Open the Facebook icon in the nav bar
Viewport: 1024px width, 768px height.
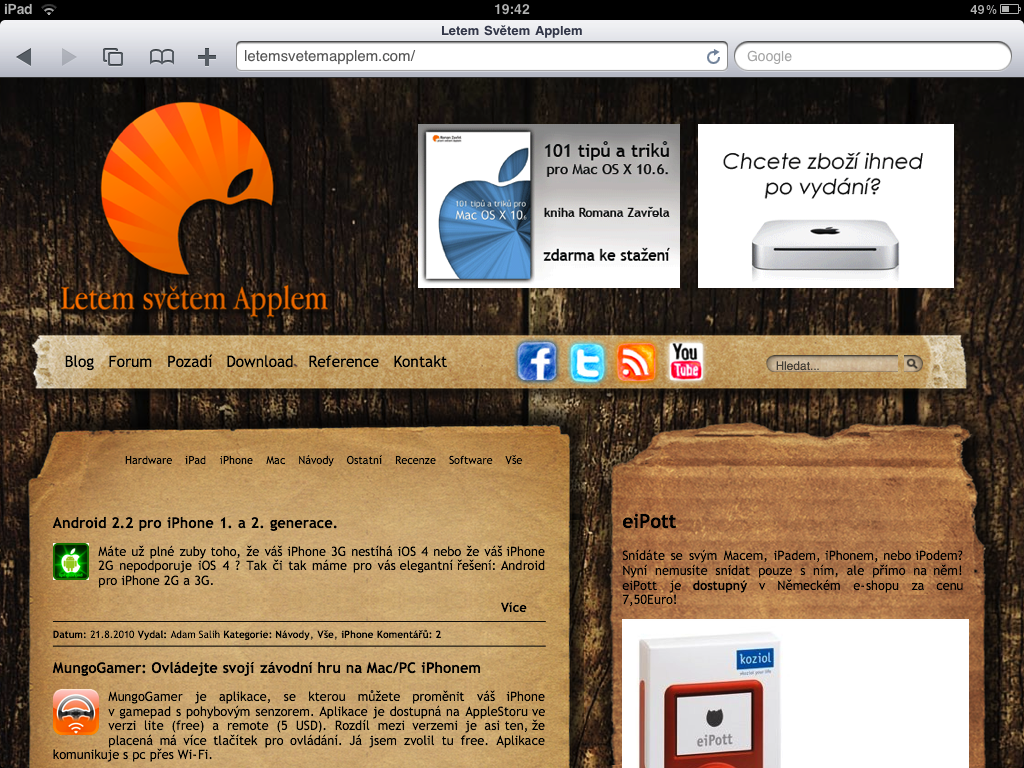tap(537, 361)
